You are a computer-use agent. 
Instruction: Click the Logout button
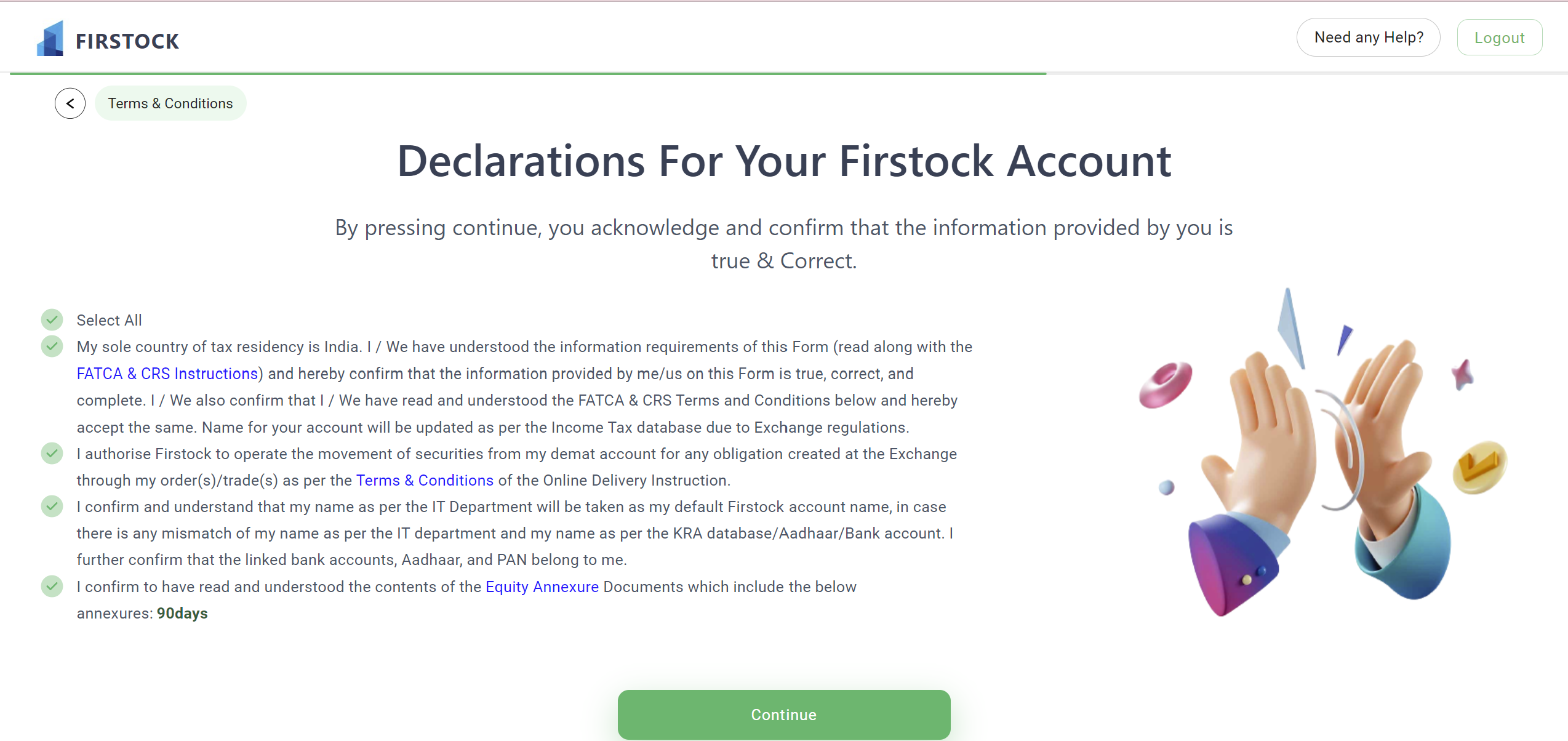1499,38
